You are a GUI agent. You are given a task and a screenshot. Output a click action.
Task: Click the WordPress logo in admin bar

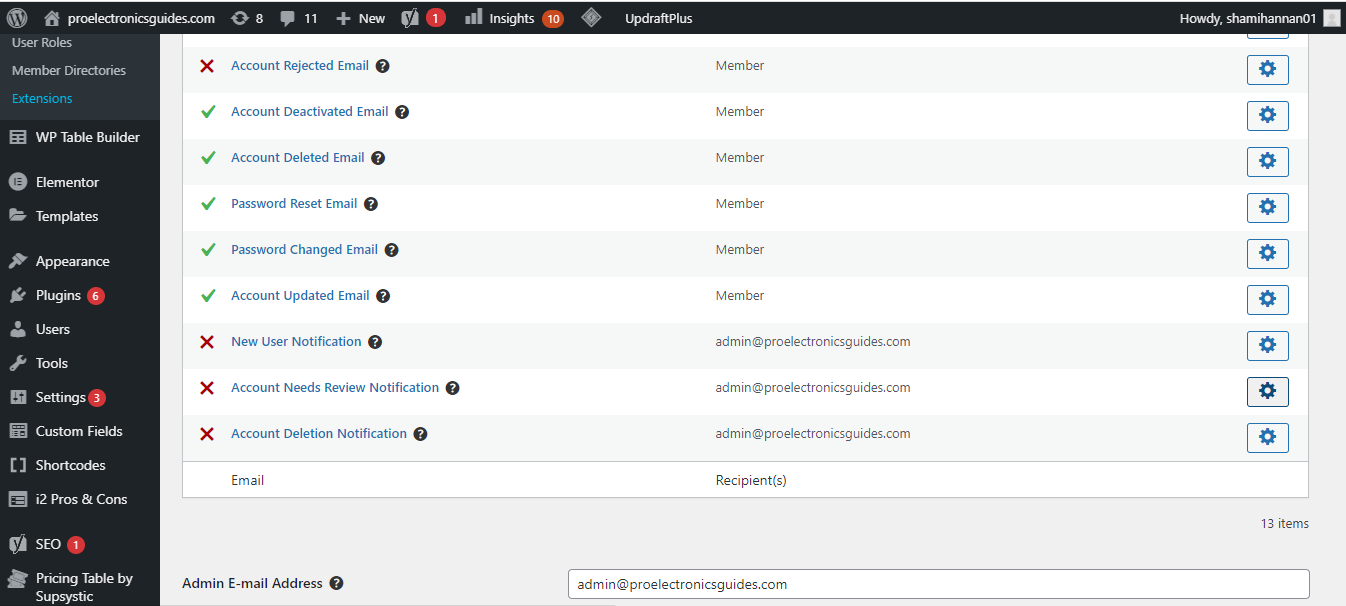click(x=17, y=18)
